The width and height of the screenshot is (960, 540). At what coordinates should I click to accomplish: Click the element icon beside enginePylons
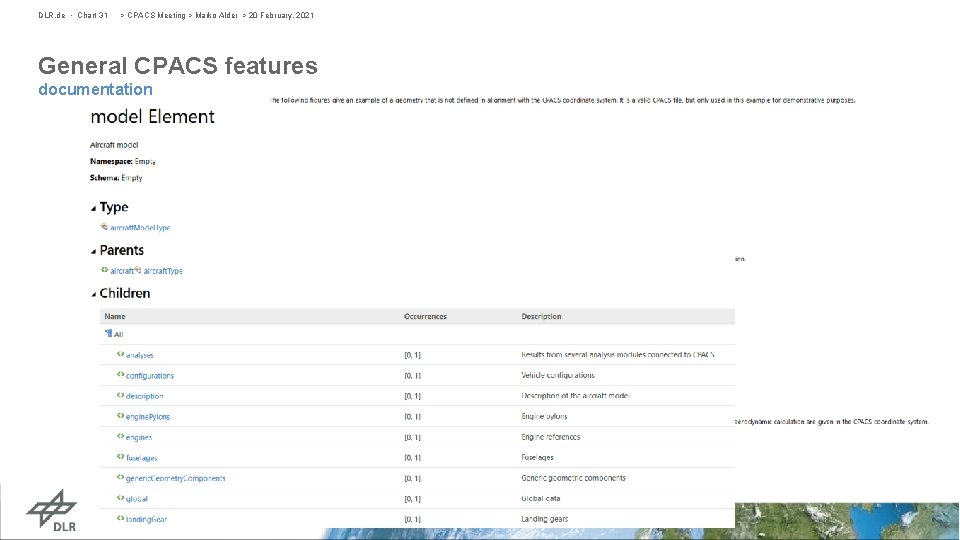pos(121,416)
